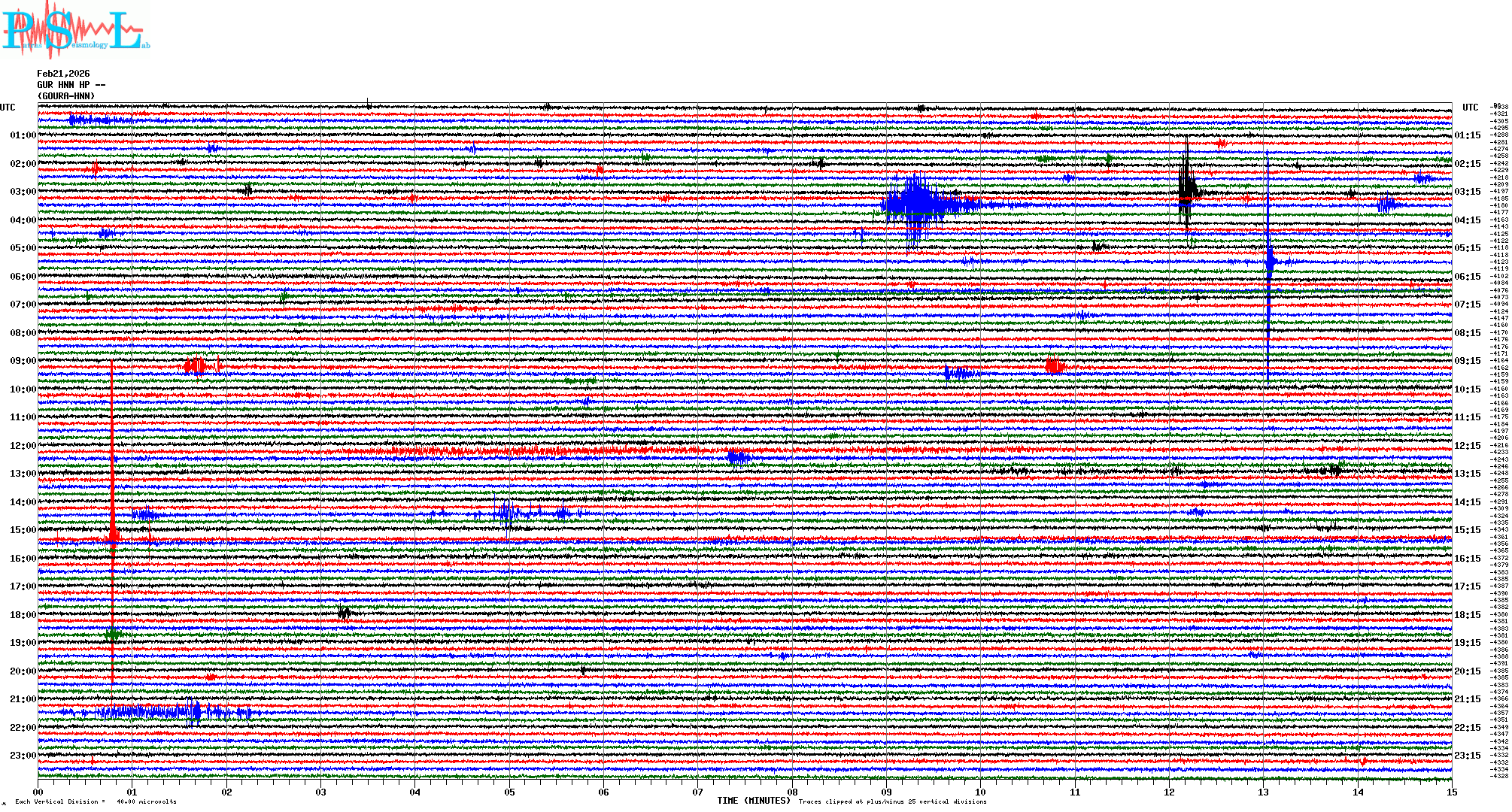1512x812 pixels.
Task: Select the 23:00 hour label
Action: tap(23, 756)
